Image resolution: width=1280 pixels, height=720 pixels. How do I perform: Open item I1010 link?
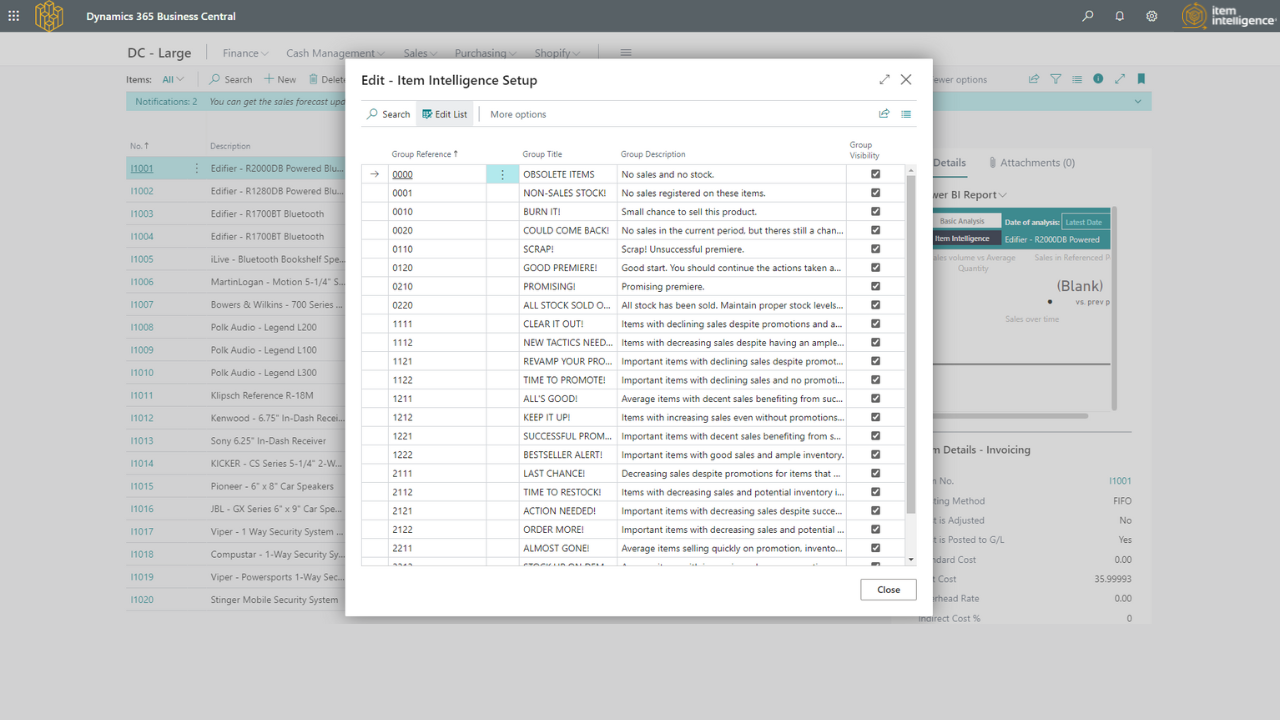tap(142, 373)
